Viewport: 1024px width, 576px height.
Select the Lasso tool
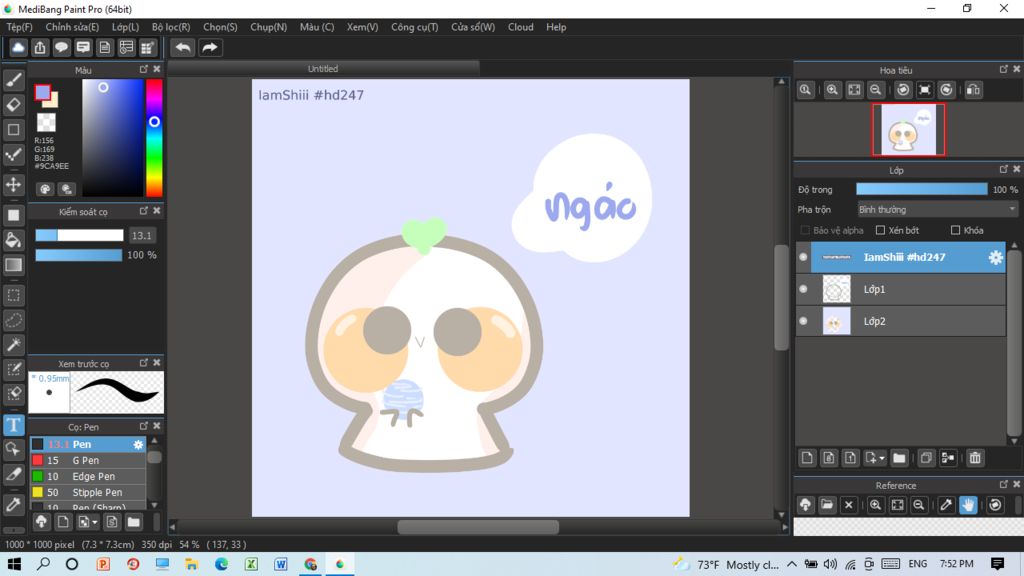pos(13,320)
